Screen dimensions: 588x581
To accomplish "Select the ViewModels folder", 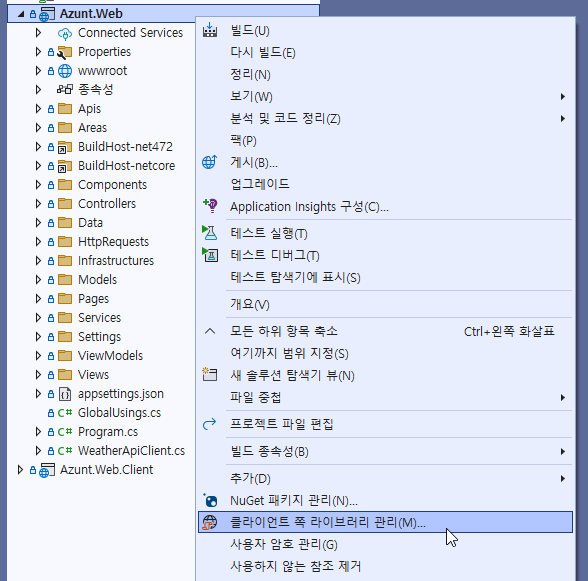I will (x=110, y=356).
